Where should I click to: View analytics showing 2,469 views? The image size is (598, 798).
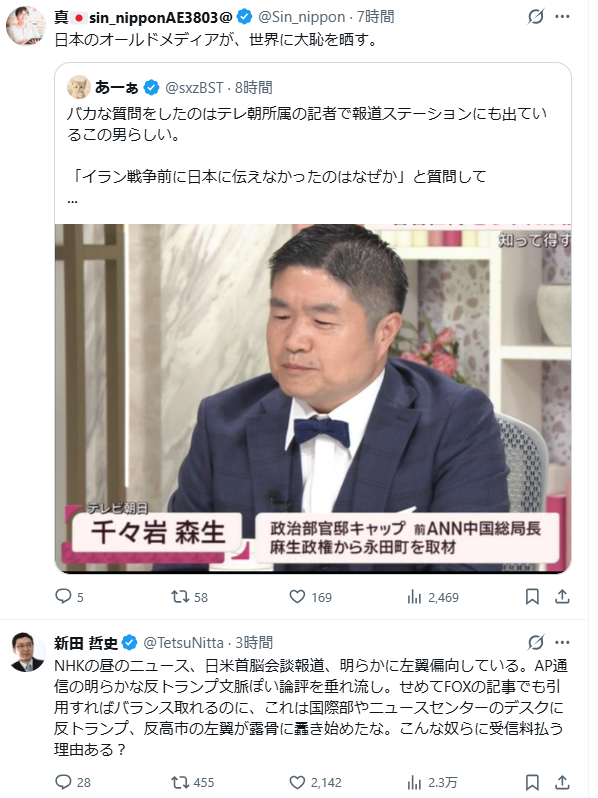433,596
